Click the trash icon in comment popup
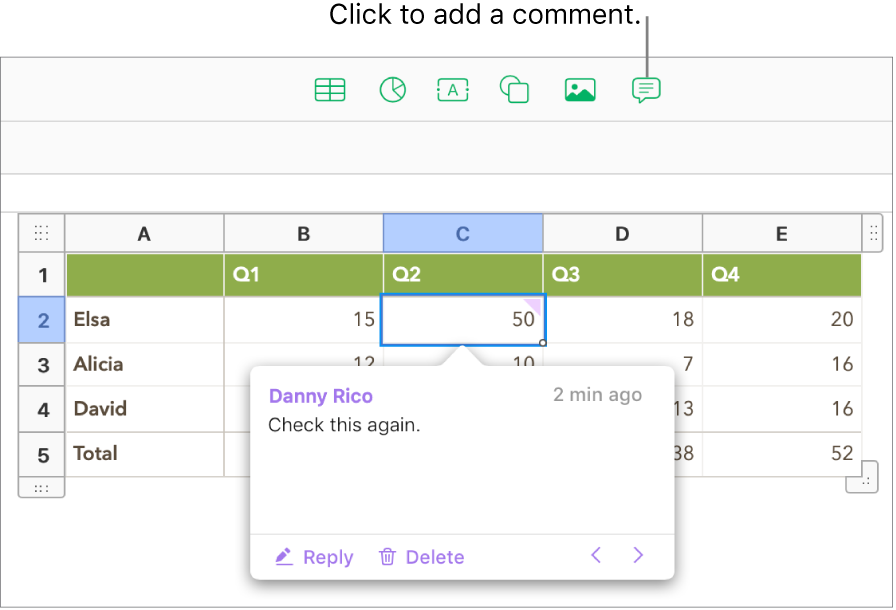The height and width of the screenshot is (610, 896). coord(387,556)
